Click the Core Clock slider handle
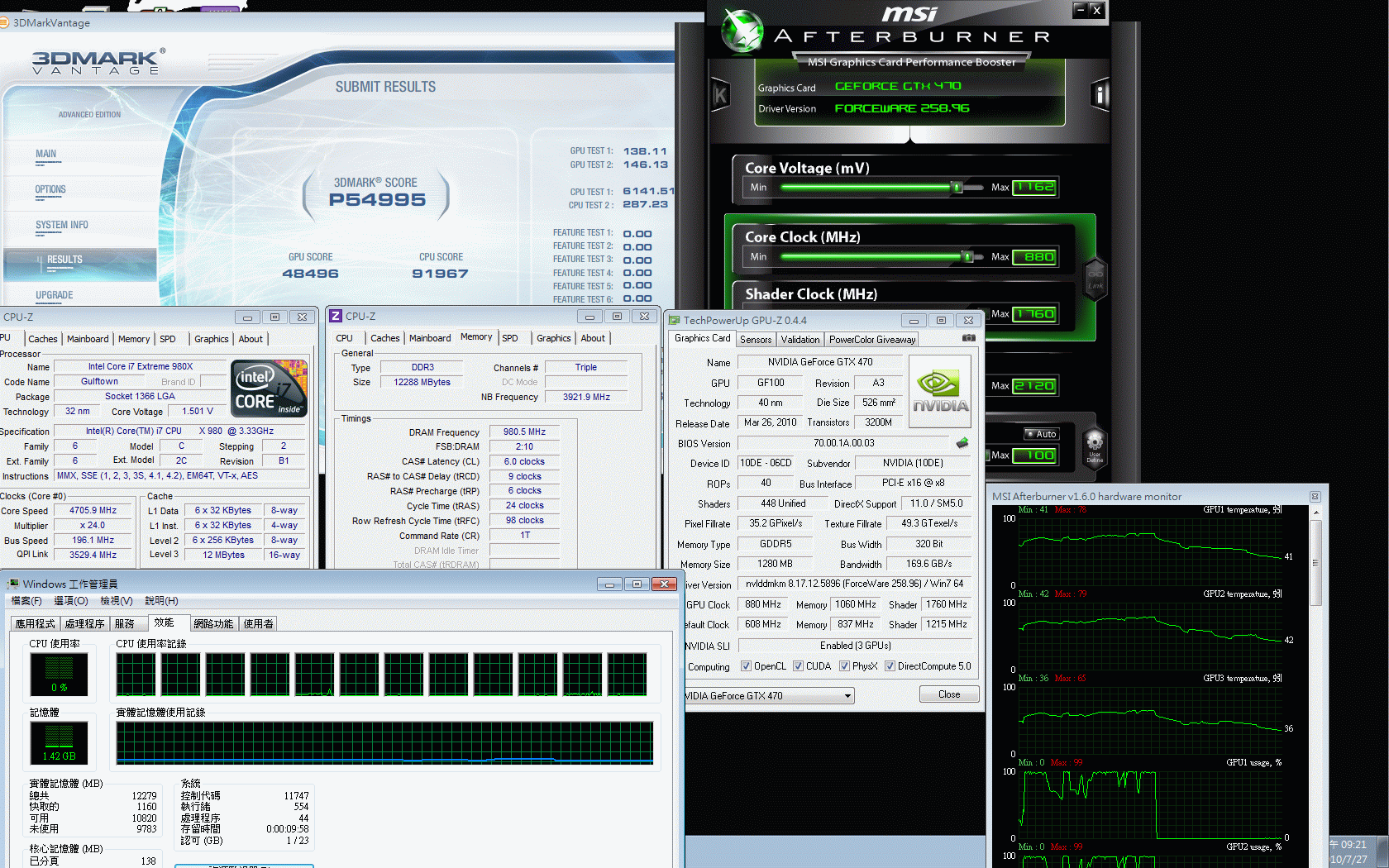The height and width of the screenshot is (868, 1389). 967,257
